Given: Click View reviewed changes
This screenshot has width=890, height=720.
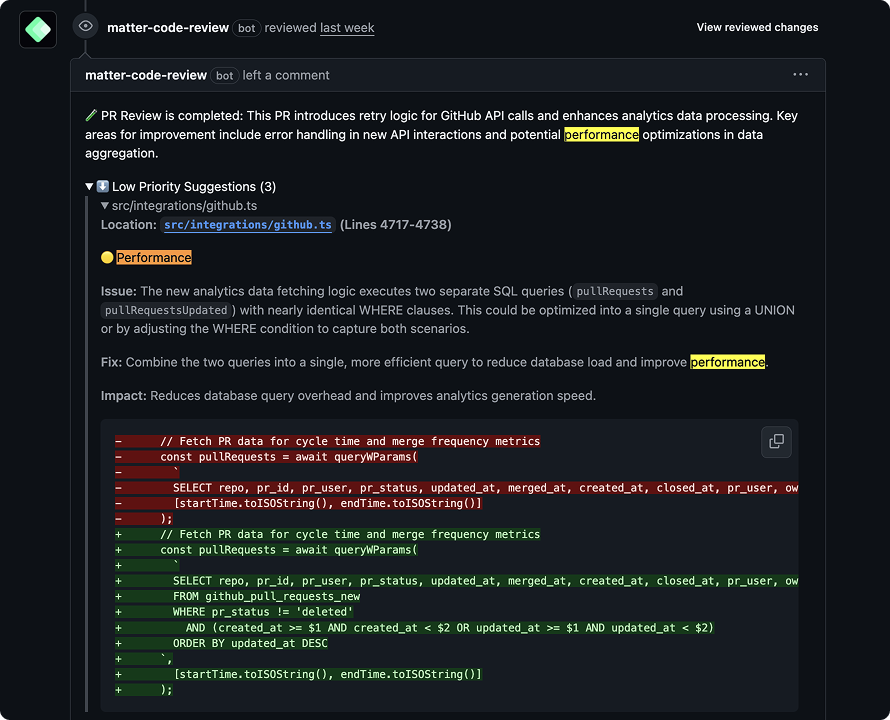Looking at the screenshot, I should (757, 27).
